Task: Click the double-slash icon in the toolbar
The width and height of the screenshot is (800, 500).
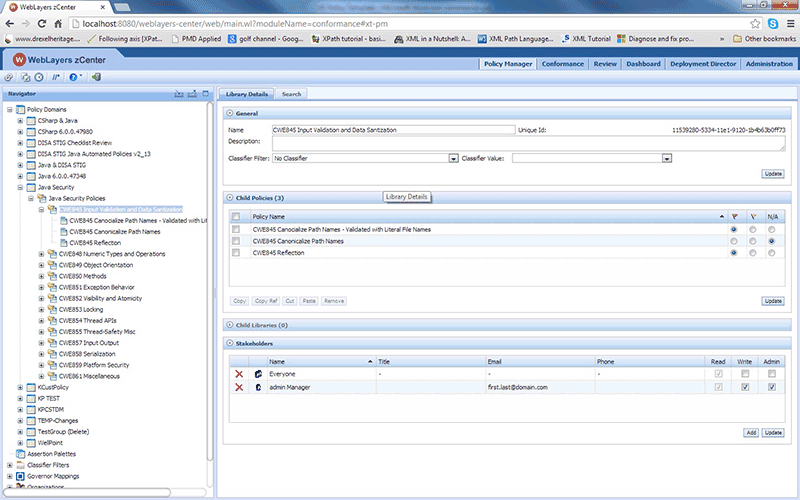Action: [x=56, y=77]
